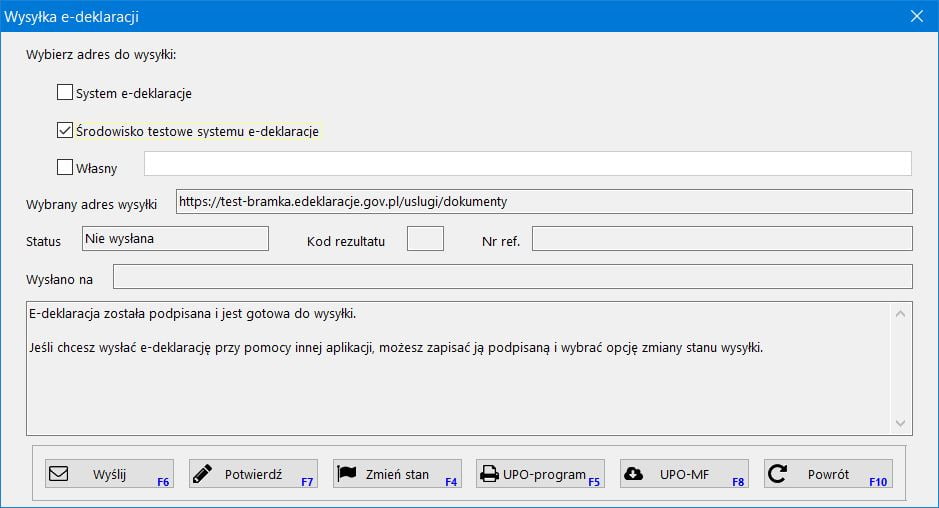Click into the Własny custom address field

(527, 164)
